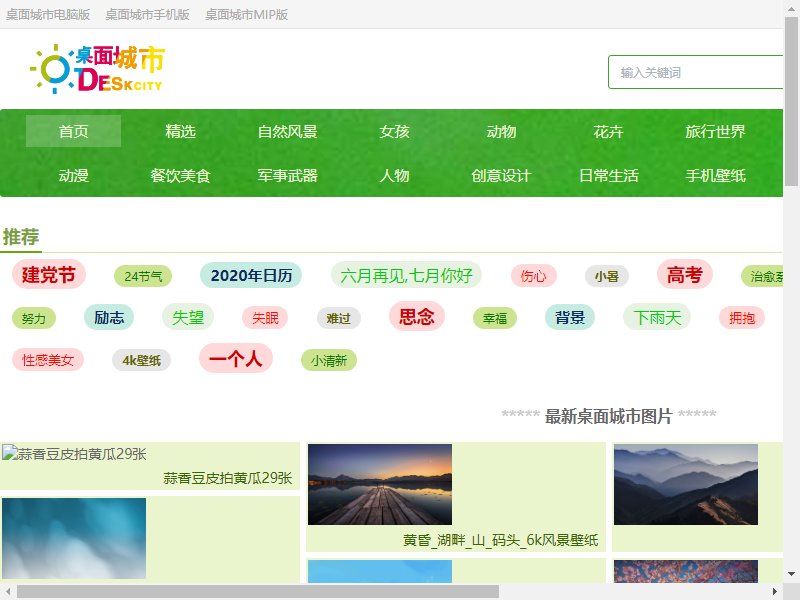Screen dimensions: 800x600
Task: Open 餐饮美食 category
Action: [181, 176]
